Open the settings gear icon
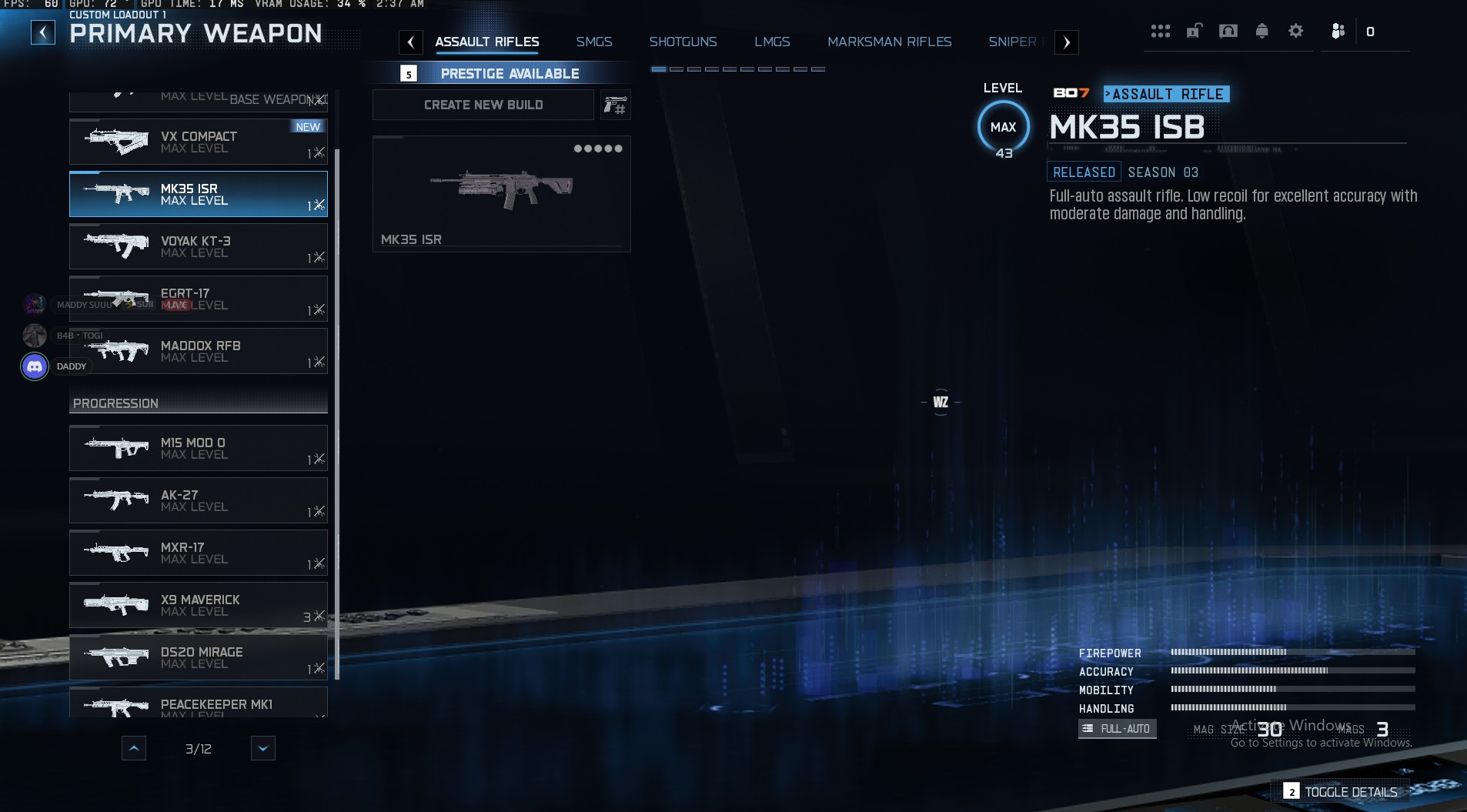1467x812 pixels. point(1296,31)
